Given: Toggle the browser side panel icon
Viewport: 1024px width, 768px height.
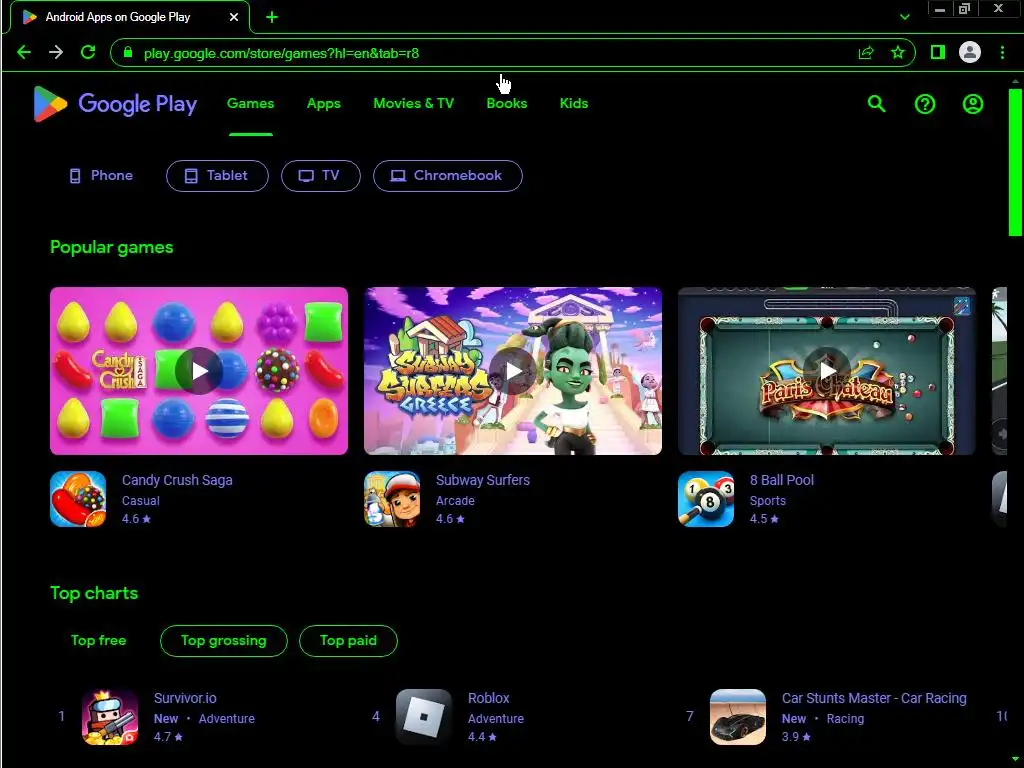Looking at the screenshot, I should coord(938,52).
